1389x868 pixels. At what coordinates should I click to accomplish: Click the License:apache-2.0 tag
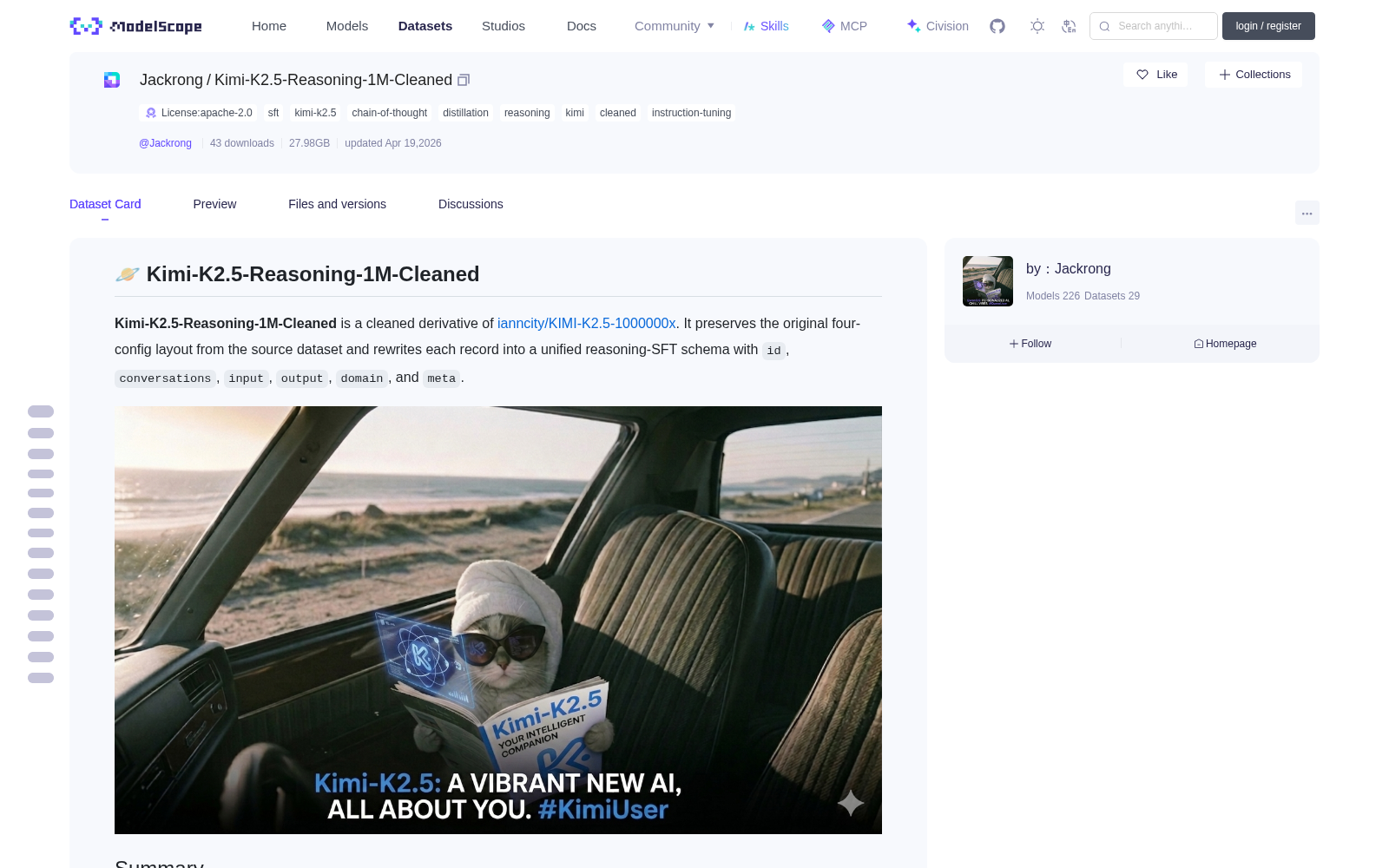(x=199, y=113)
